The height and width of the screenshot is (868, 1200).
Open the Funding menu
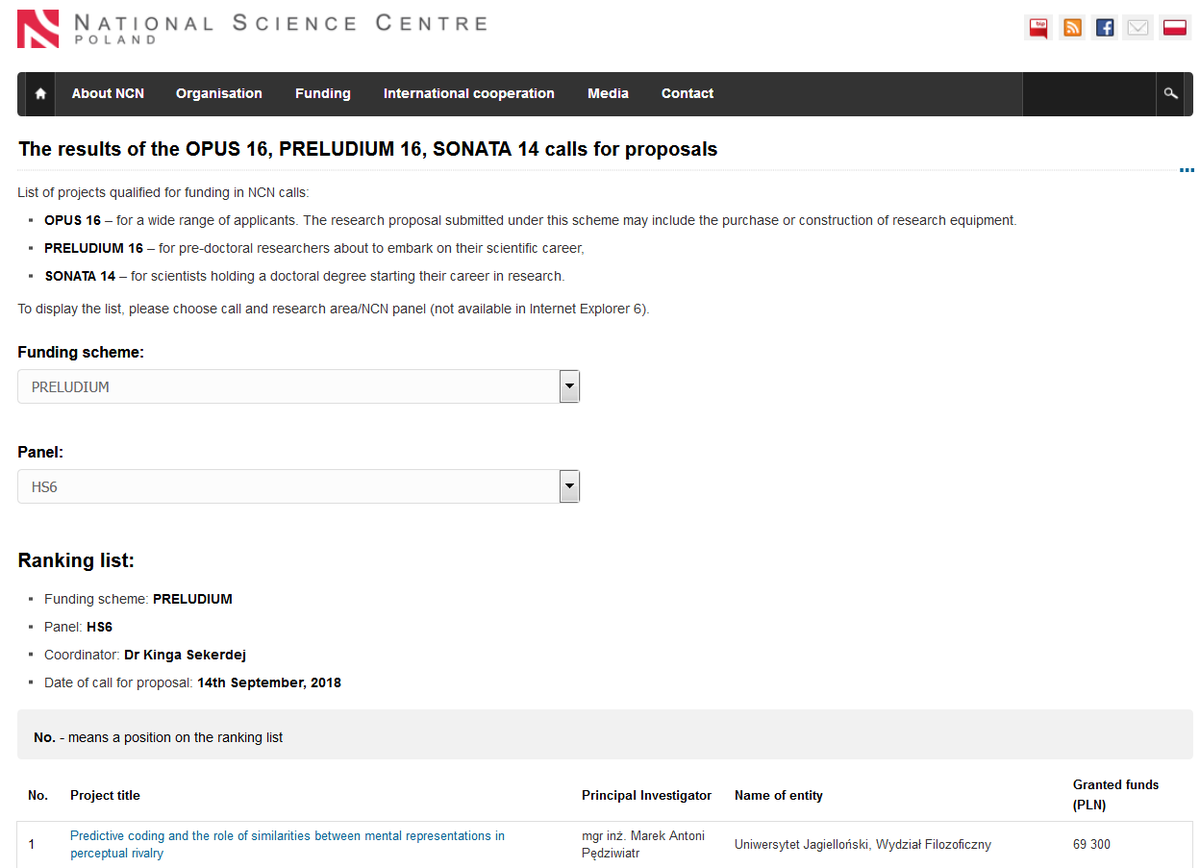[323, 94]
